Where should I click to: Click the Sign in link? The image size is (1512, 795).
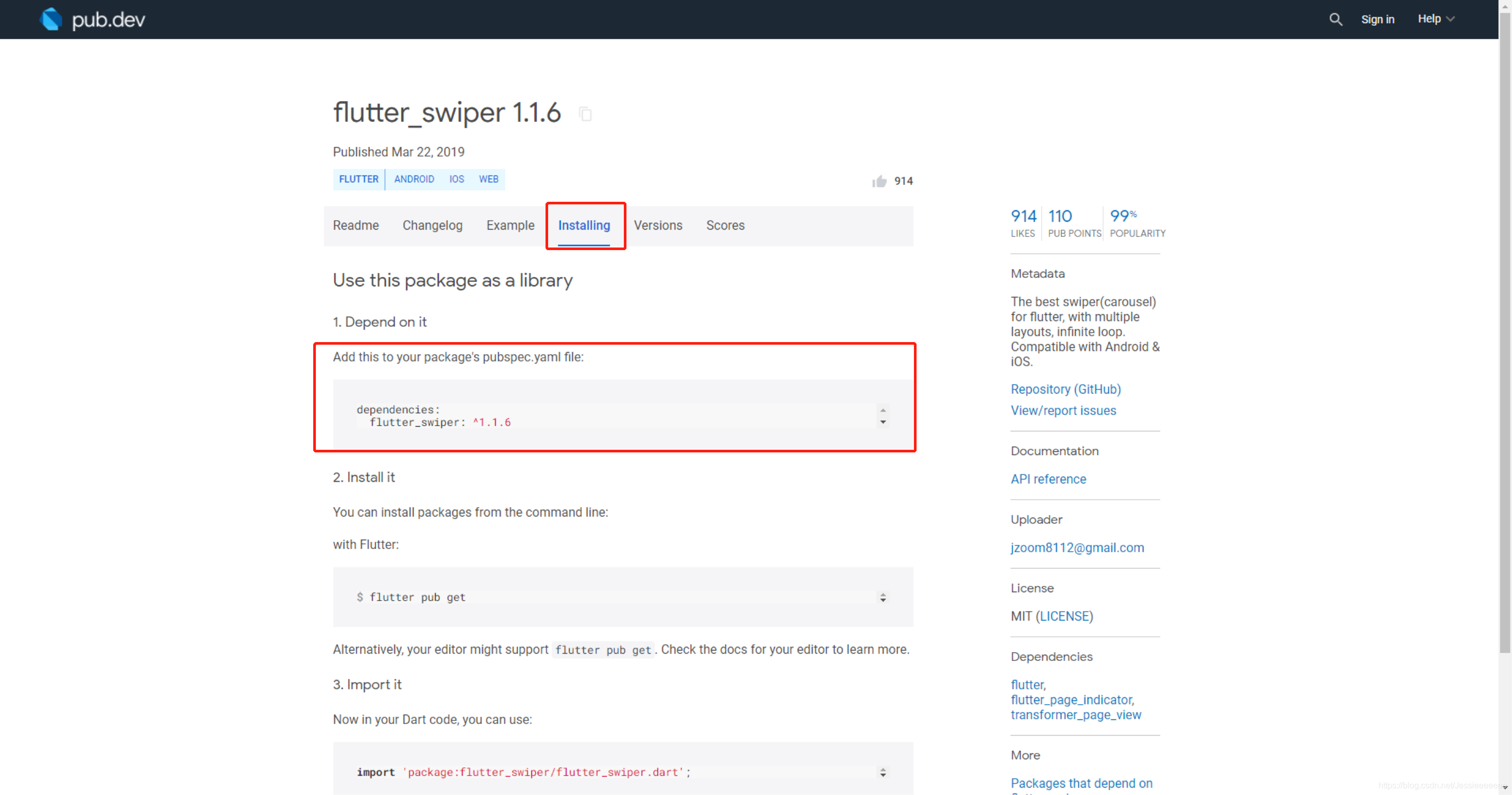tap(1377, 19)
